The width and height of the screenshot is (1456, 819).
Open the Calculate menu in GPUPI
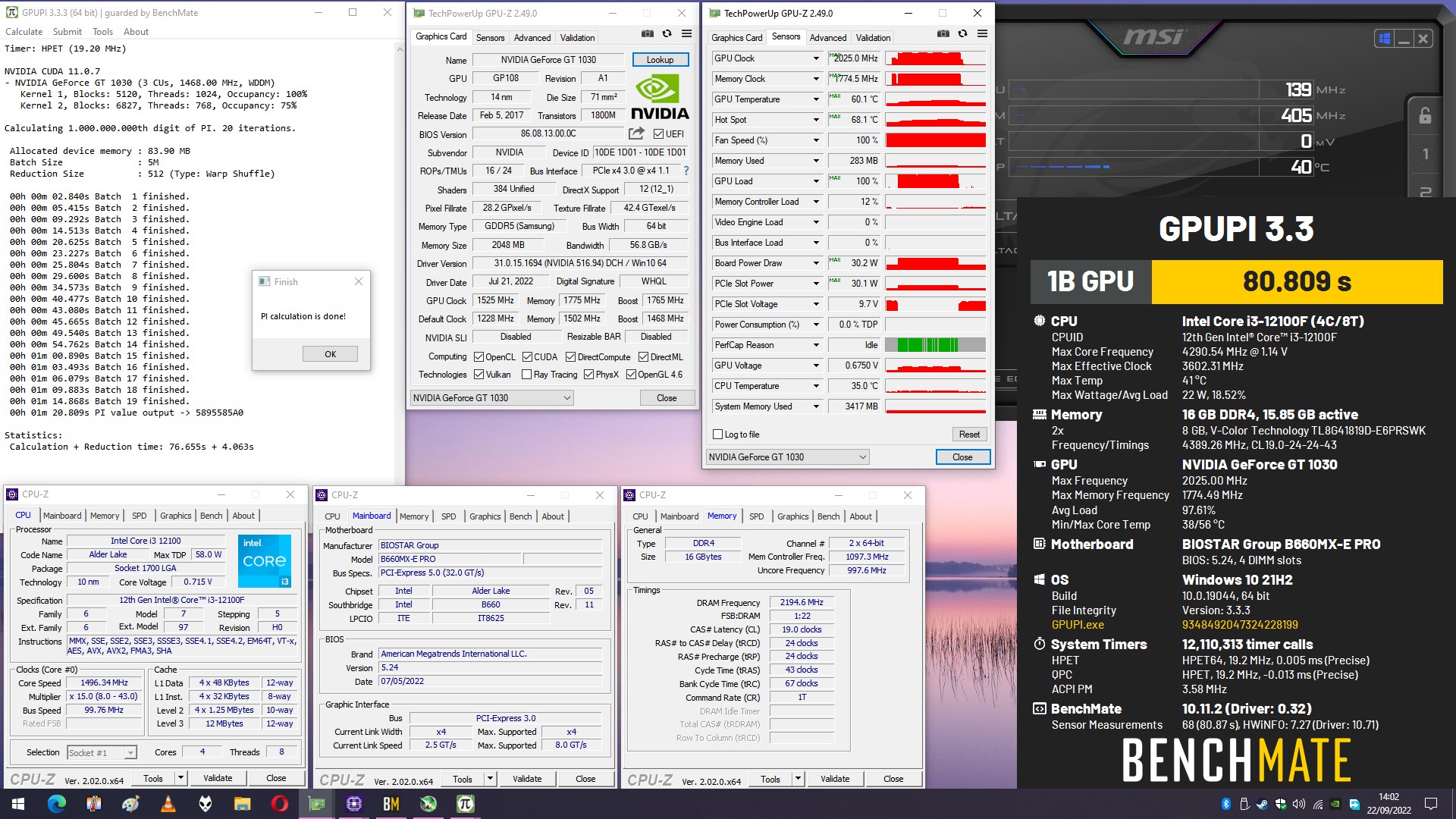pyautogui.click(x=24, y=32)
